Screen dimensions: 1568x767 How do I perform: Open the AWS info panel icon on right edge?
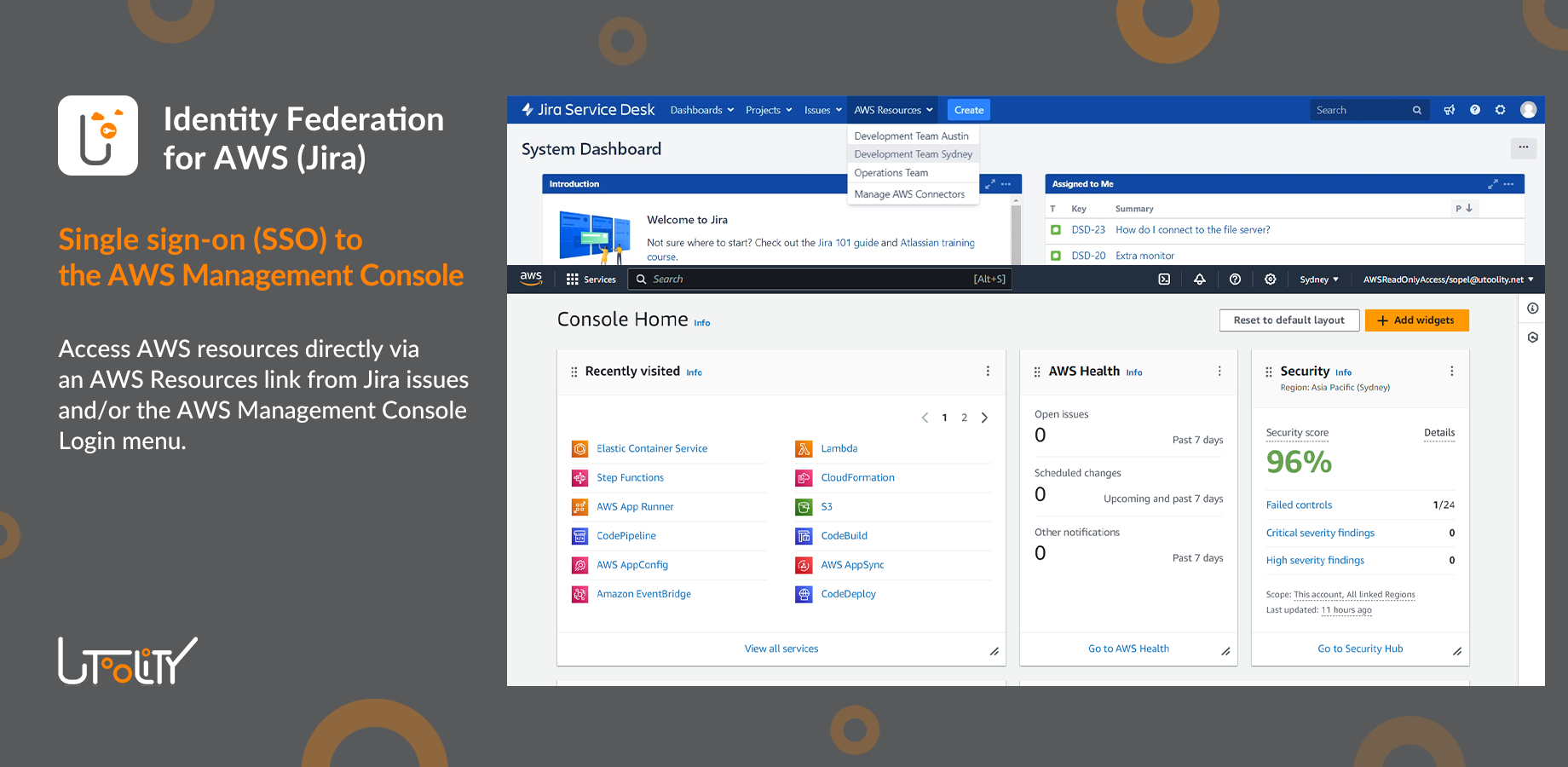1533,309
